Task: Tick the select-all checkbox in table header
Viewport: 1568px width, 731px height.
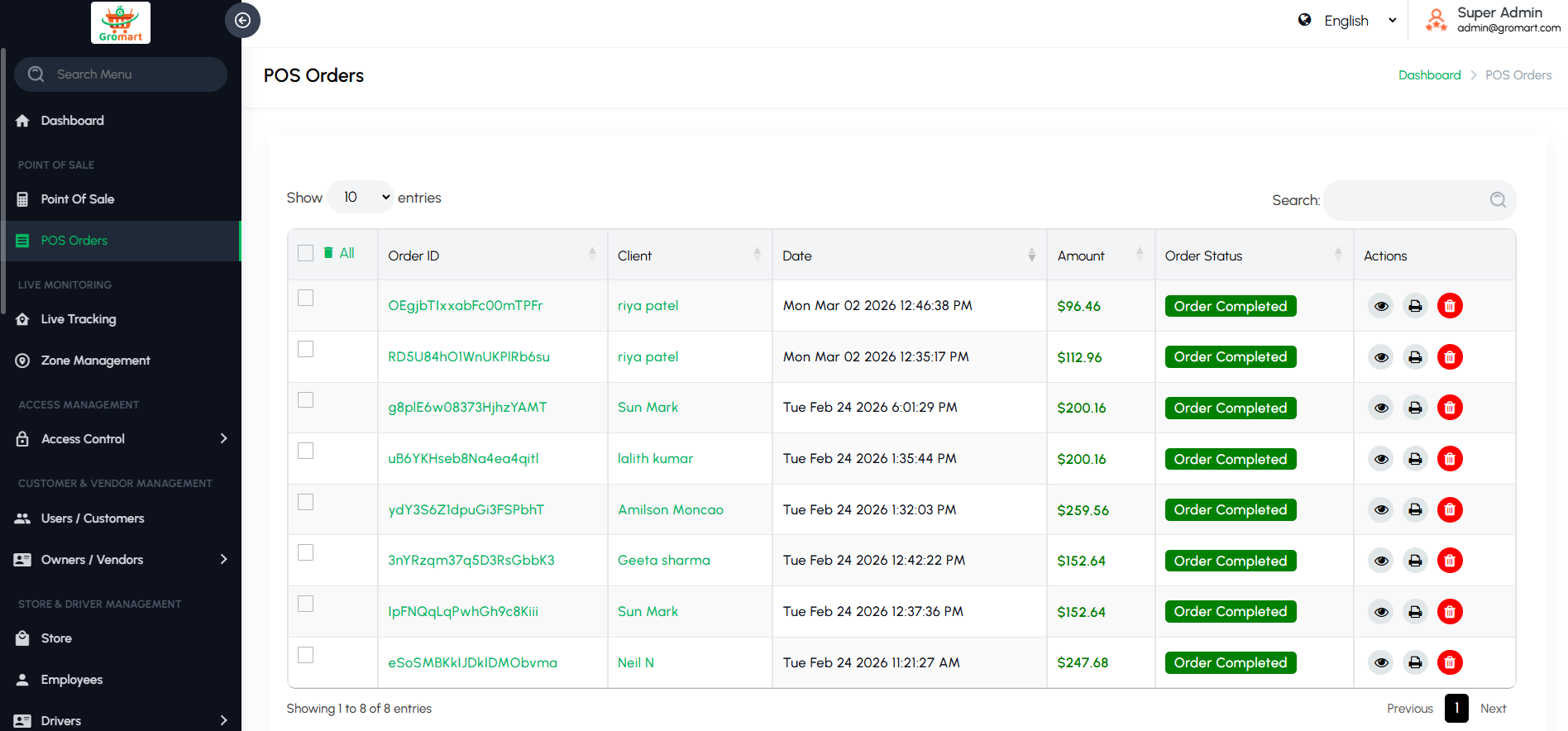Action: [x=306, y=253]
